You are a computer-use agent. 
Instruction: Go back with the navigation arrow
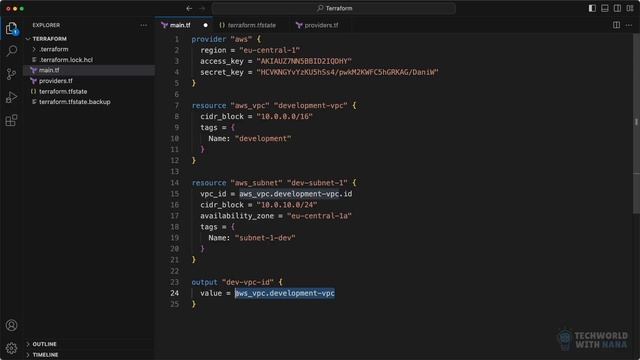[x=189, y=8]
